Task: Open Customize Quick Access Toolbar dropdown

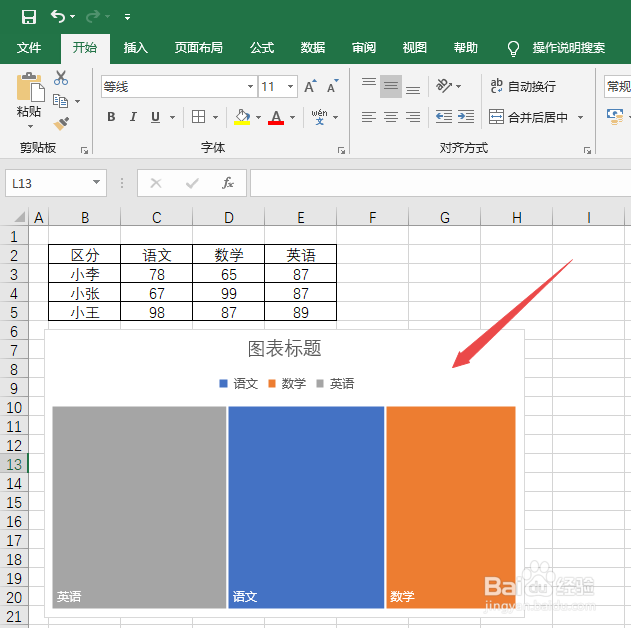Action: coord(127,16)
